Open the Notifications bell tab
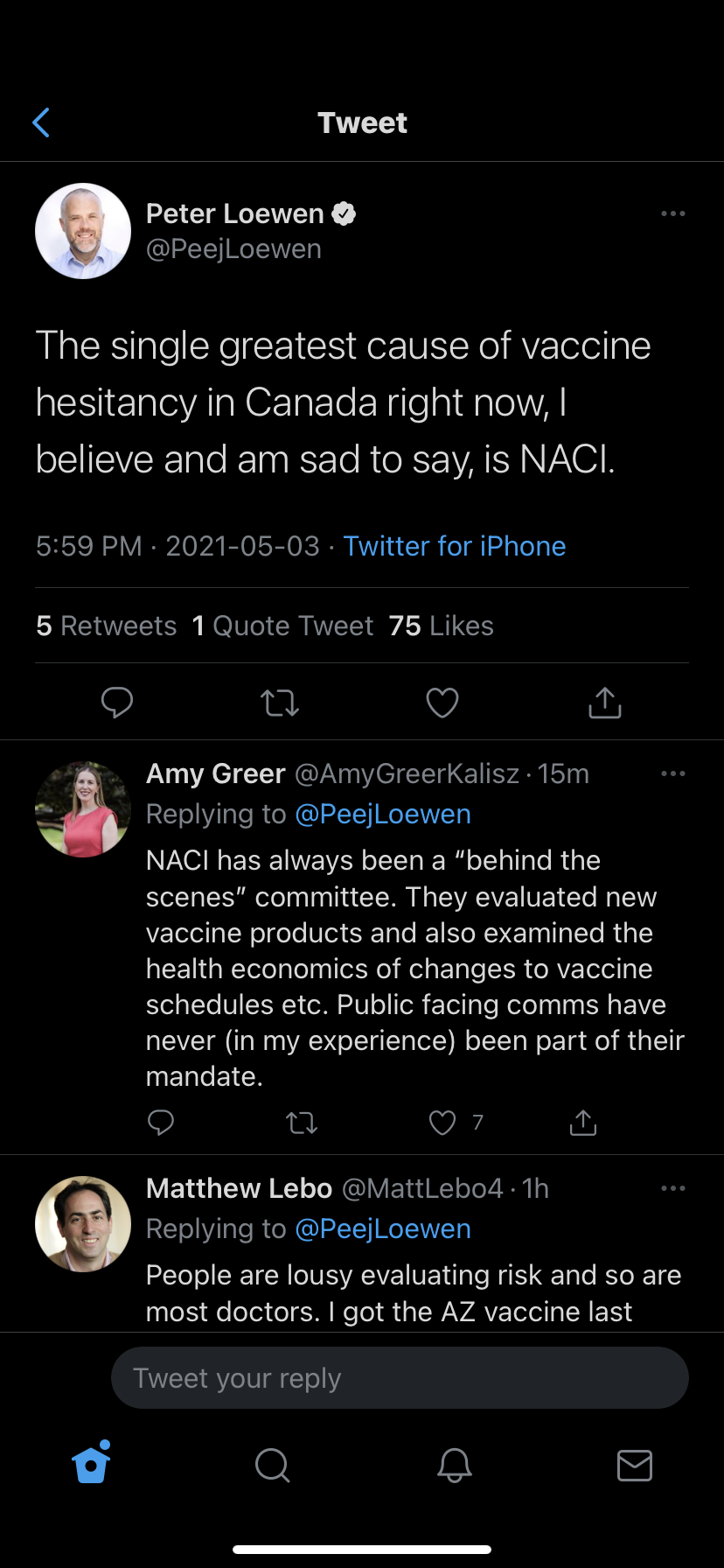Image resolution: width=724 pixels, height=1568 pixels. point(455,1465)
